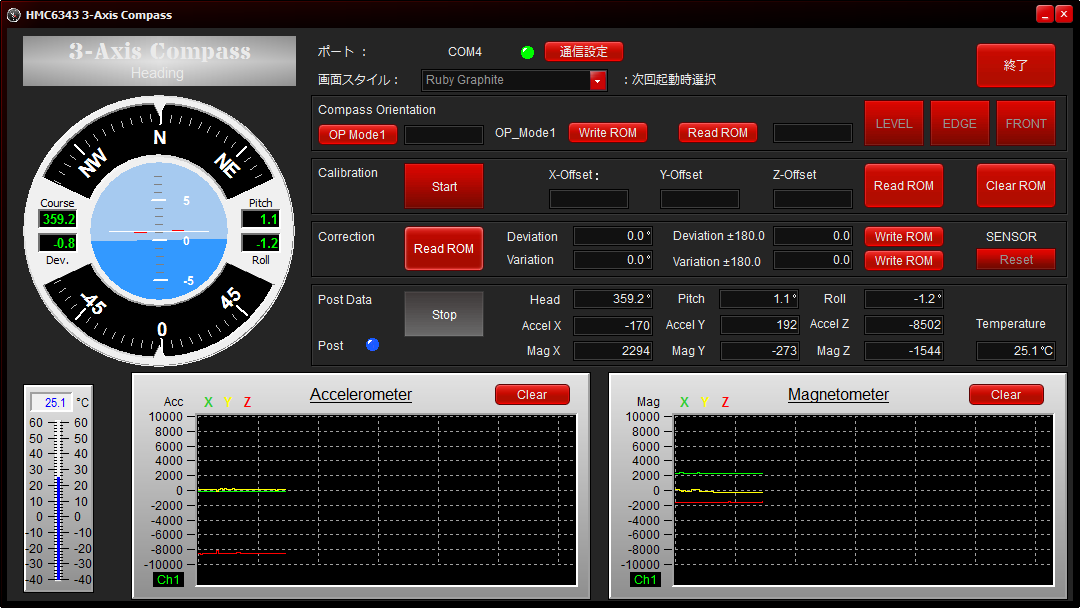Click the Mag Z value field

tap(904, 351)
